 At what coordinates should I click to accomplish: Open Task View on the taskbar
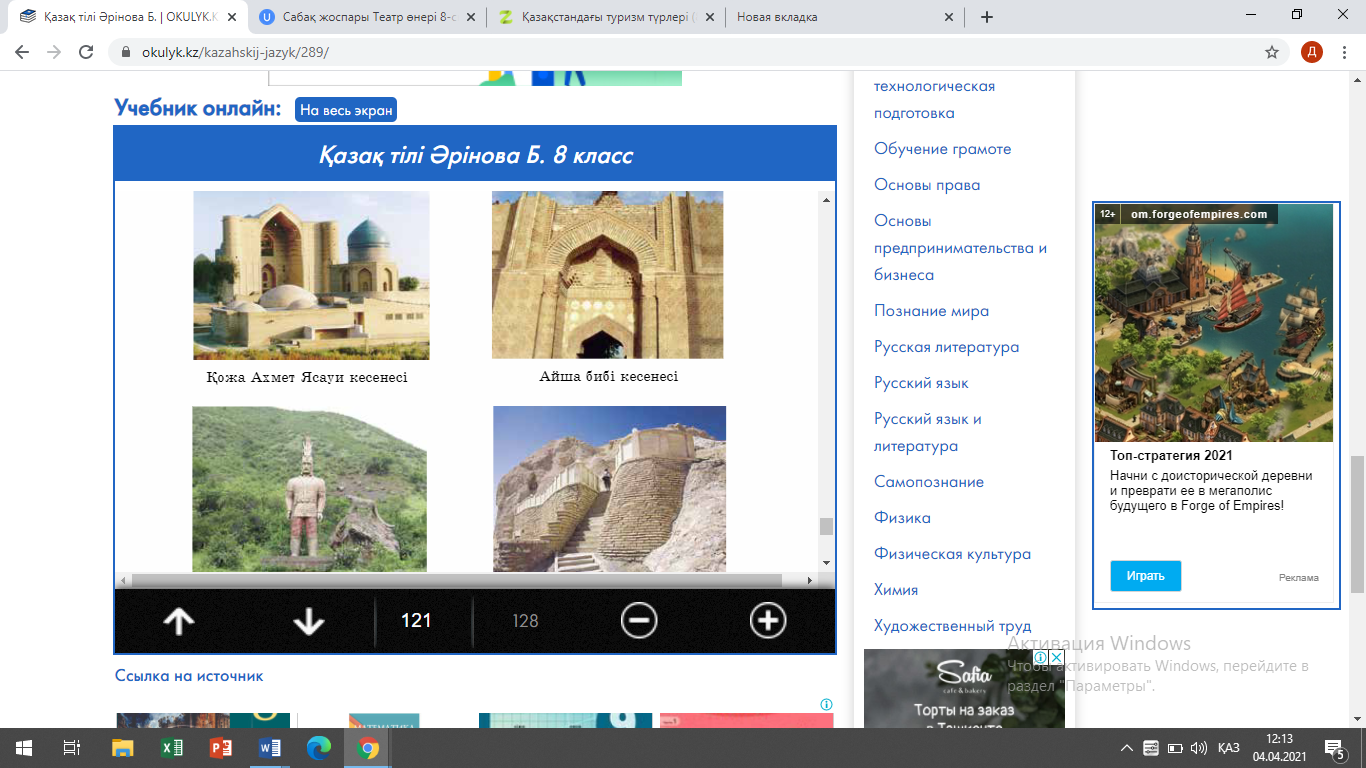tap(71, 748)
